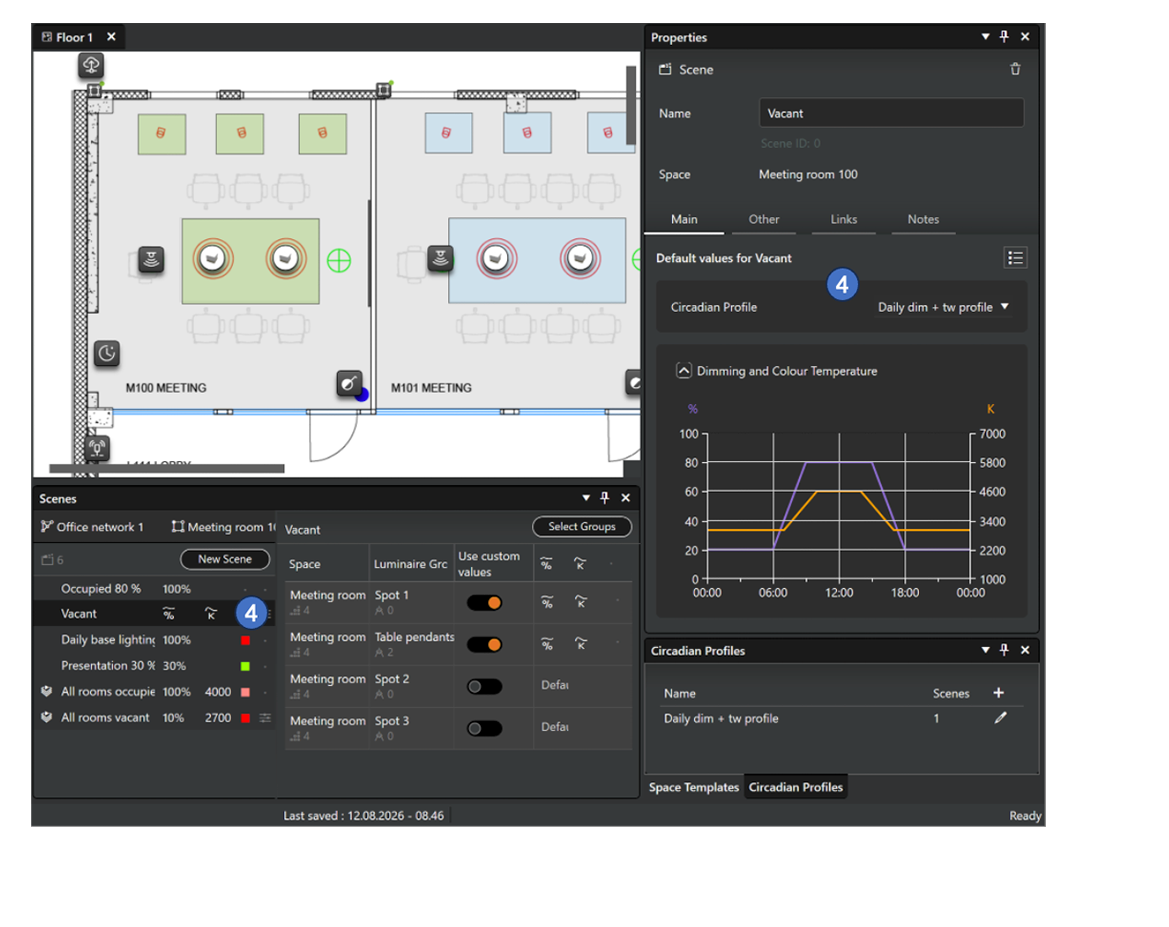Image resolution: width=1169 pixels, height=927 pixels.
Task: Pin the Properties panel
Action: (x=1004, y=37)
